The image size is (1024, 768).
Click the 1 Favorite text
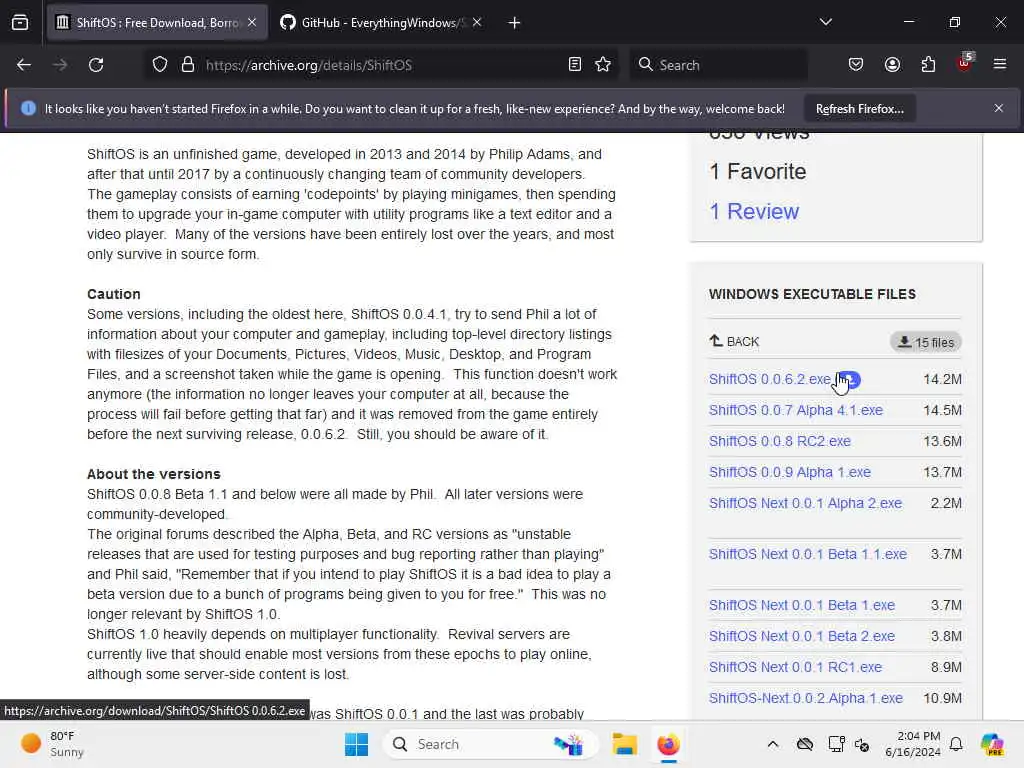pos(758,172)
